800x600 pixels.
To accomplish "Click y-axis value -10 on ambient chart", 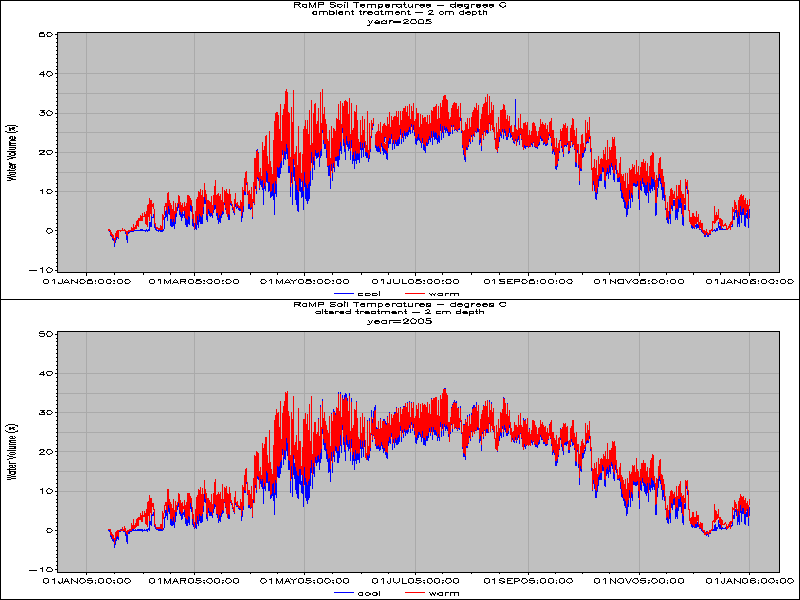I will [x=43, y=269].
